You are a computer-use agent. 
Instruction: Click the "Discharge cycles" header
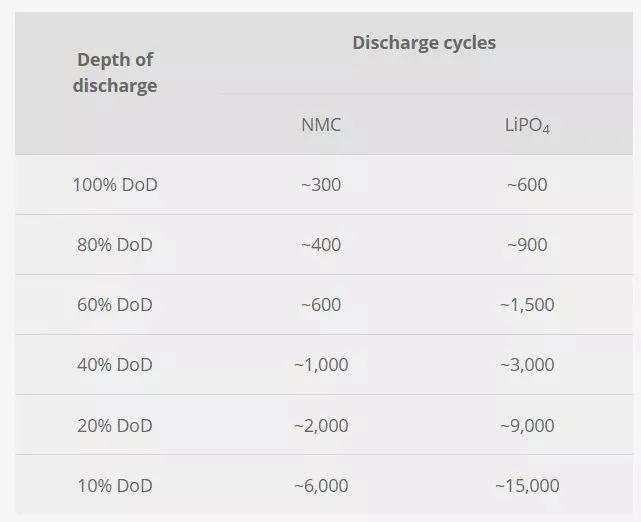(424, 43)
